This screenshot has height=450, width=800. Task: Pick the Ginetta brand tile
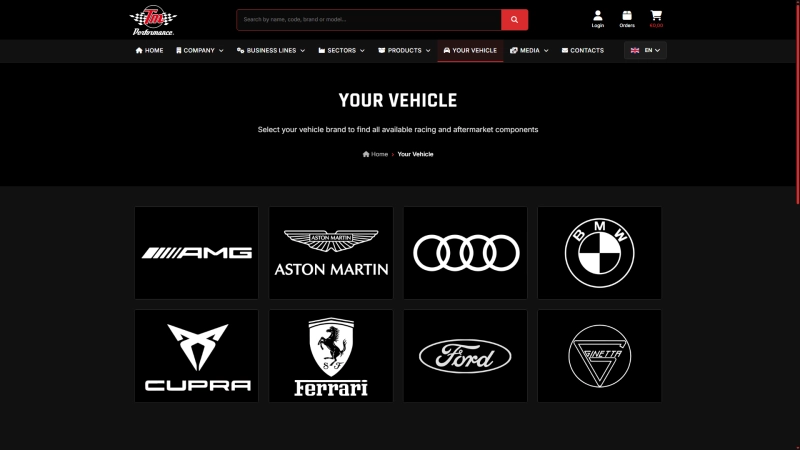[x=599, y=356]
